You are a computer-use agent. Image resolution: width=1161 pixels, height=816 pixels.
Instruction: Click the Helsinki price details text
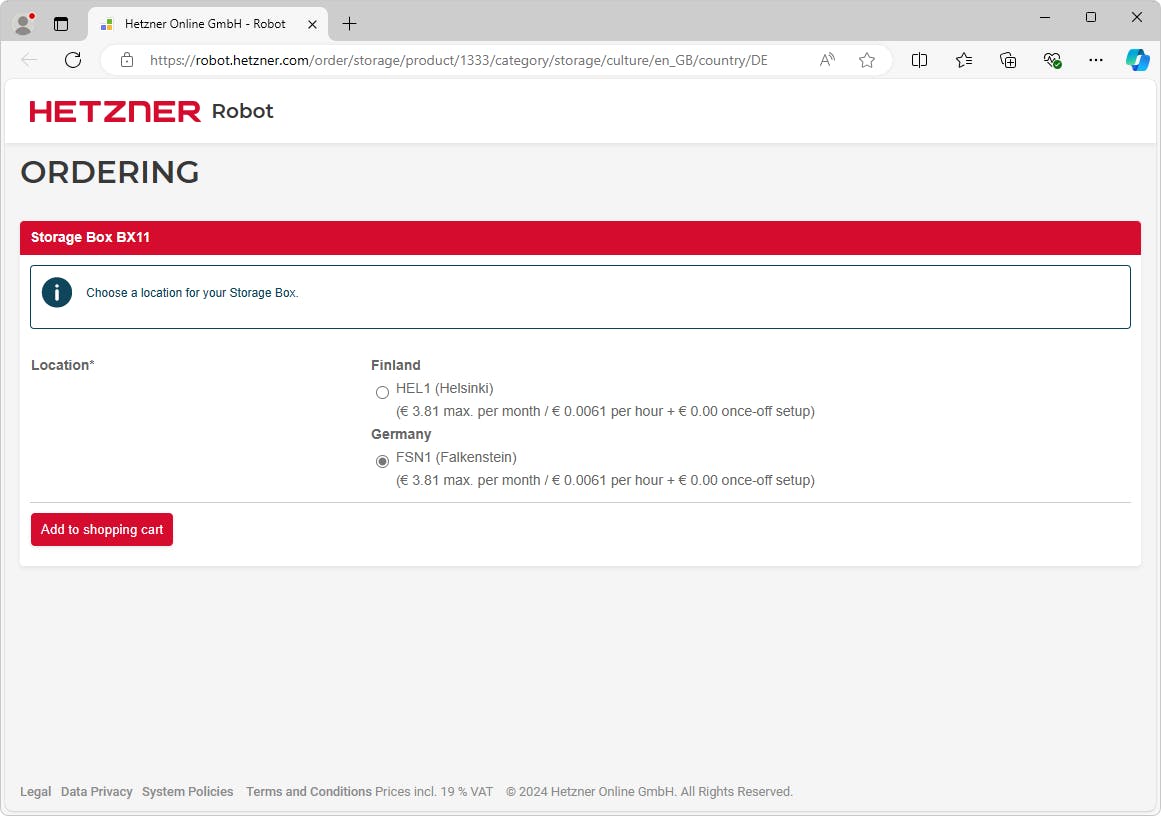point(605,411)
